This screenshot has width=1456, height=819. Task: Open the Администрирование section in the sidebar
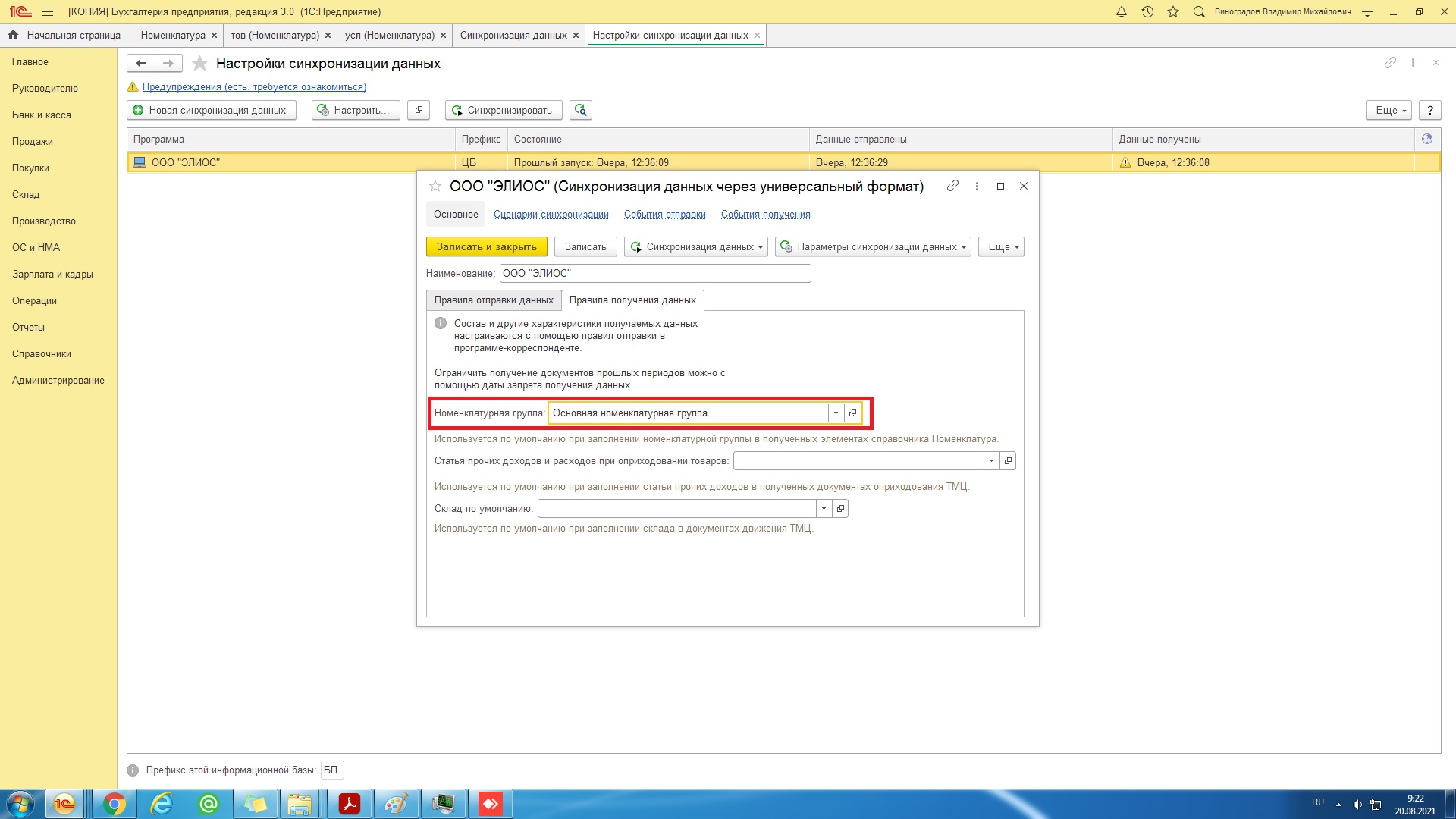58,380
